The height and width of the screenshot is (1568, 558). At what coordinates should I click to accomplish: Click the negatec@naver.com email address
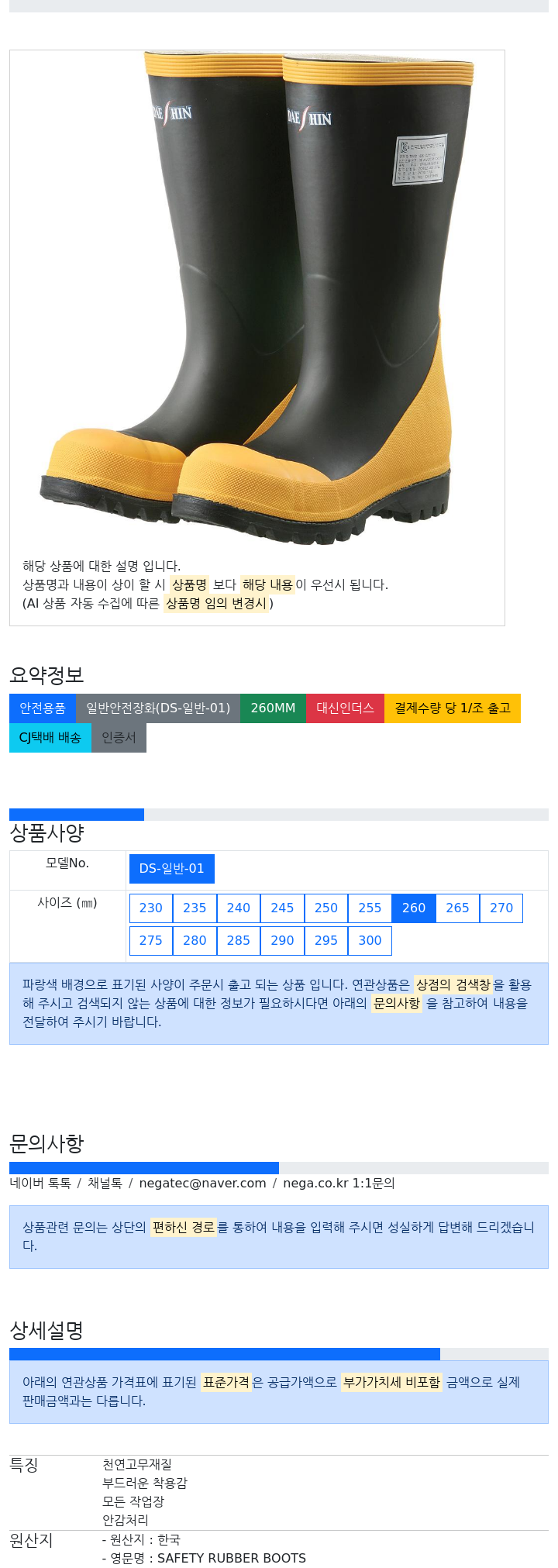[x=202, y=1184]
